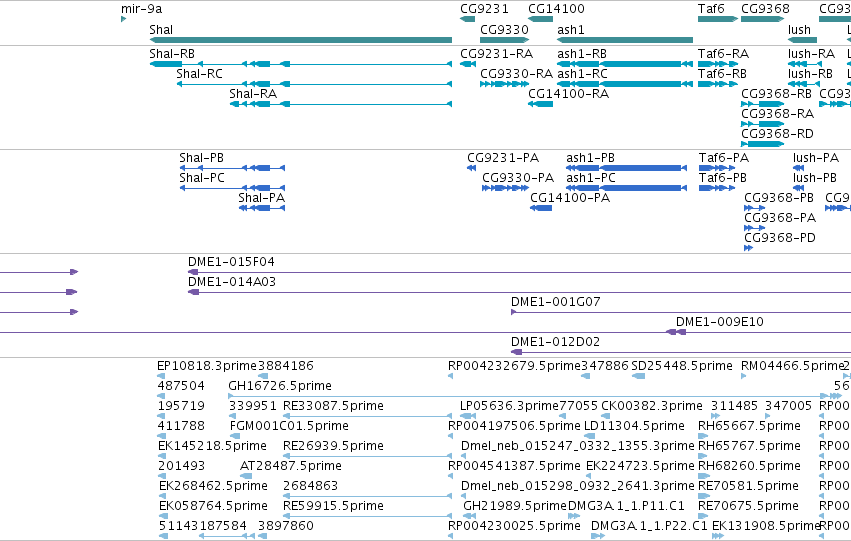Click the DME1-012D02 clone label

point(556,342)
